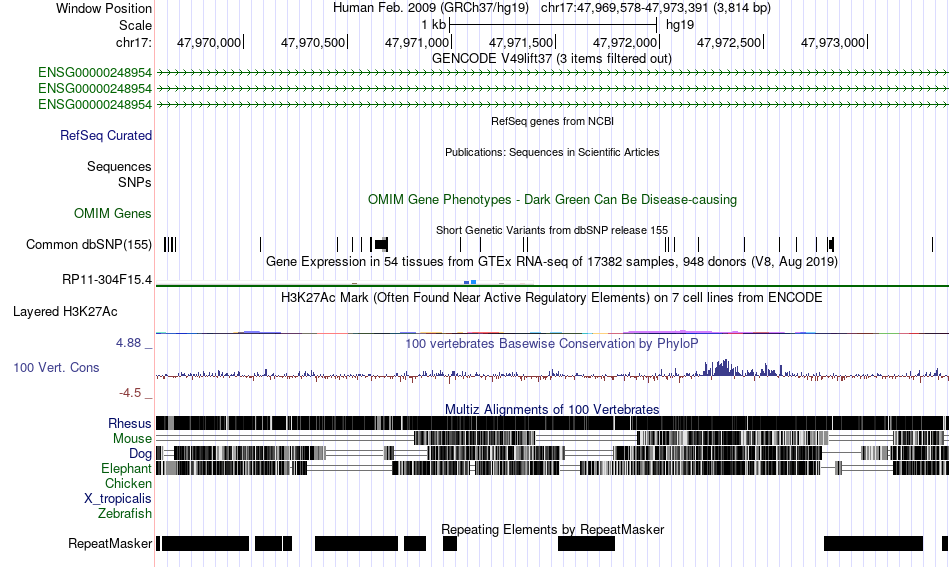Screen dimensions: 950x567
Task: Click the 47,970,500 ruler position
Action: pyautogui.click(x=313, y=42)
